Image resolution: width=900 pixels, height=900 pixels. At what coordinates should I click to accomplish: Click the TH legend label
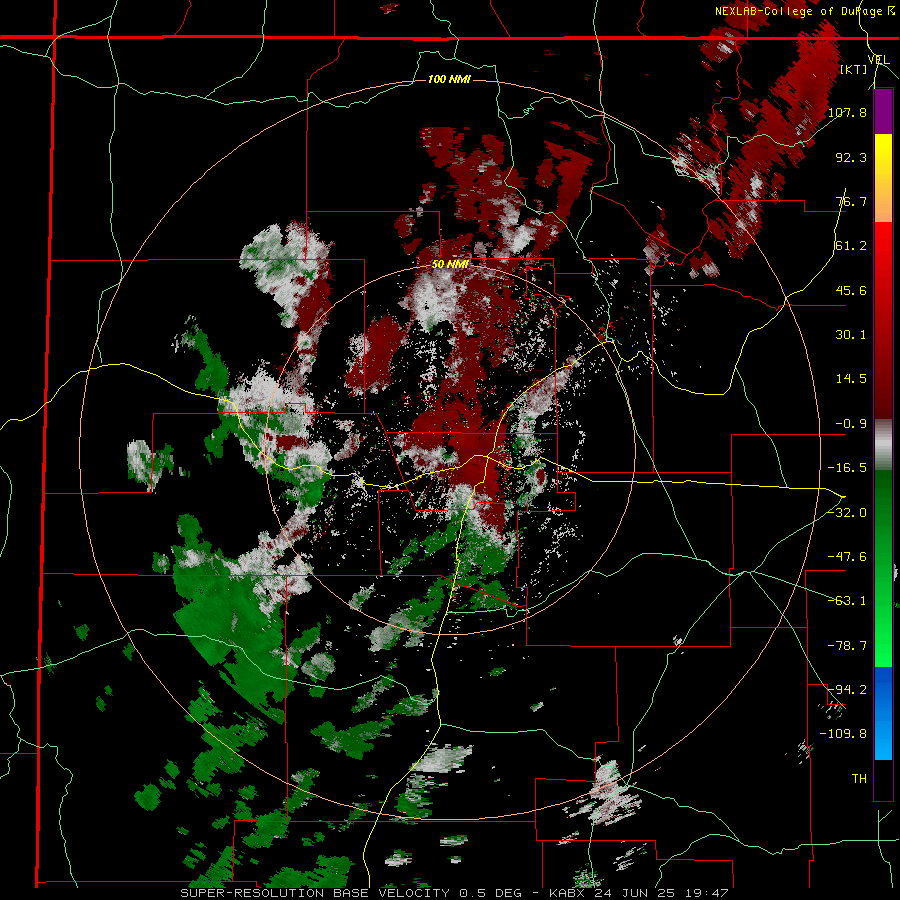(x=859, y=778)
